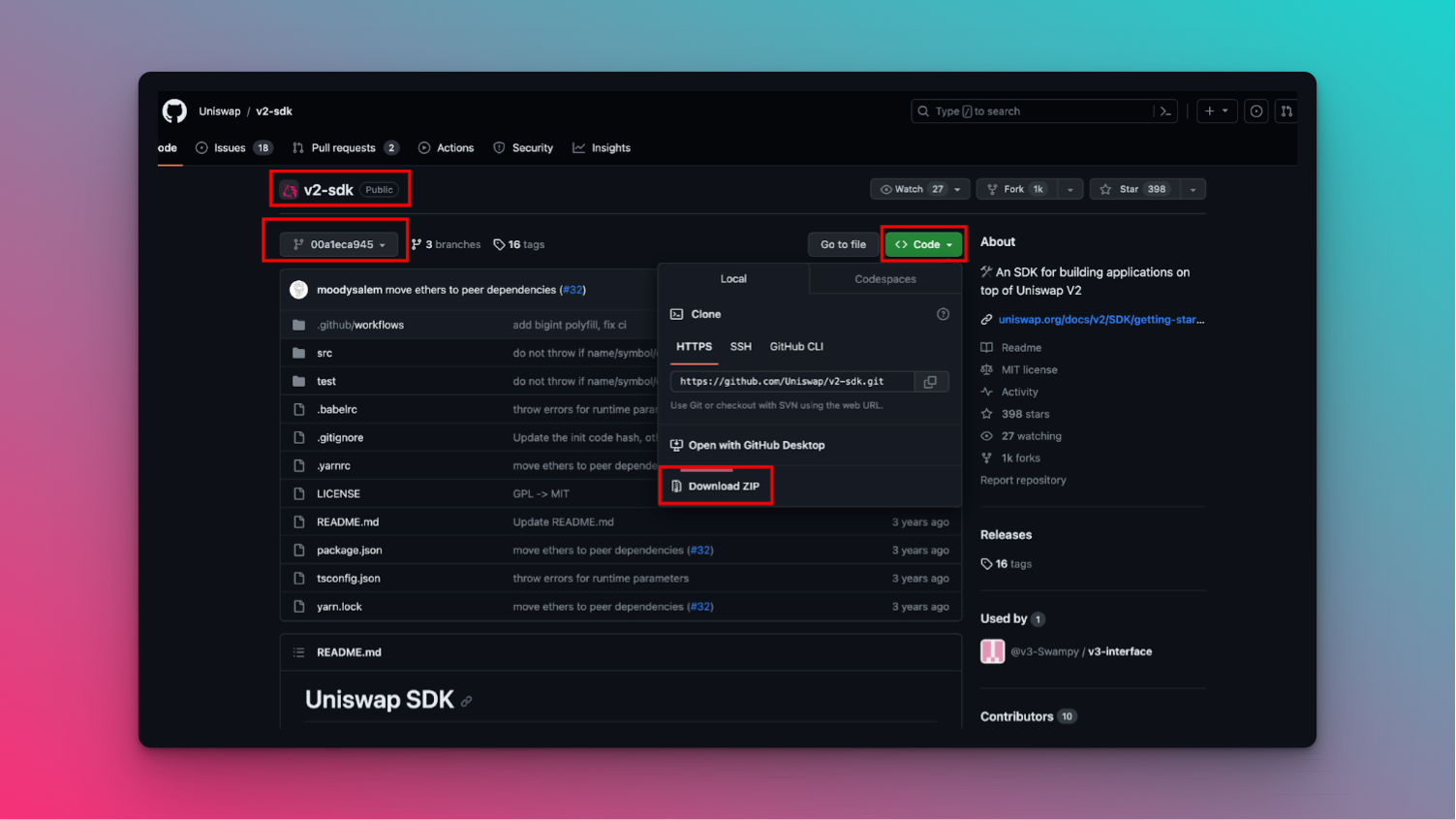1456x820 pixels.
Task: Click the Go to file button
Action: (843, 244)
